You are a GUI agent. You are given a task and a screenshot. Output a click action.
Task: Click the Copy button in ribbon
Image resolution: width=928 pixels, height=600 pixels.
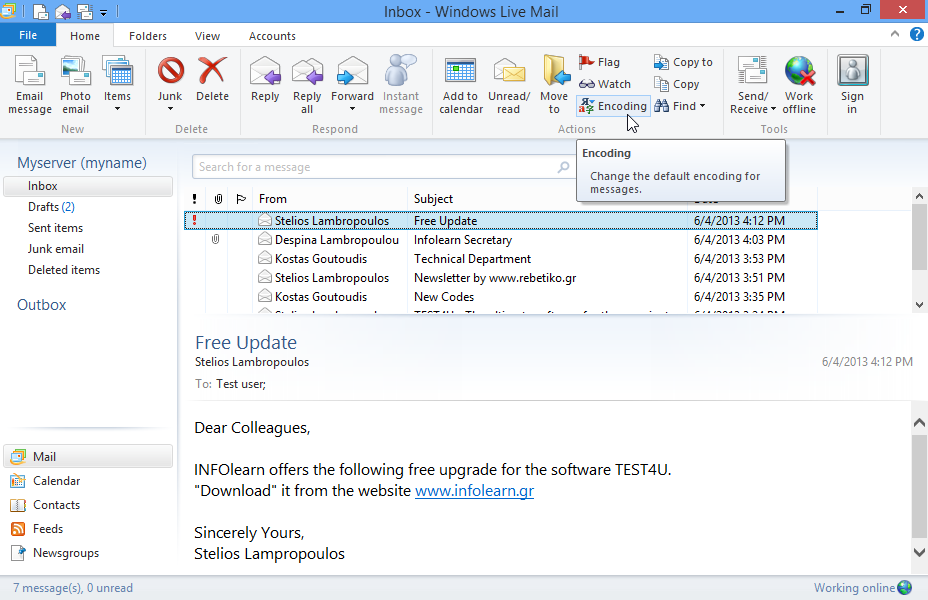677,84
